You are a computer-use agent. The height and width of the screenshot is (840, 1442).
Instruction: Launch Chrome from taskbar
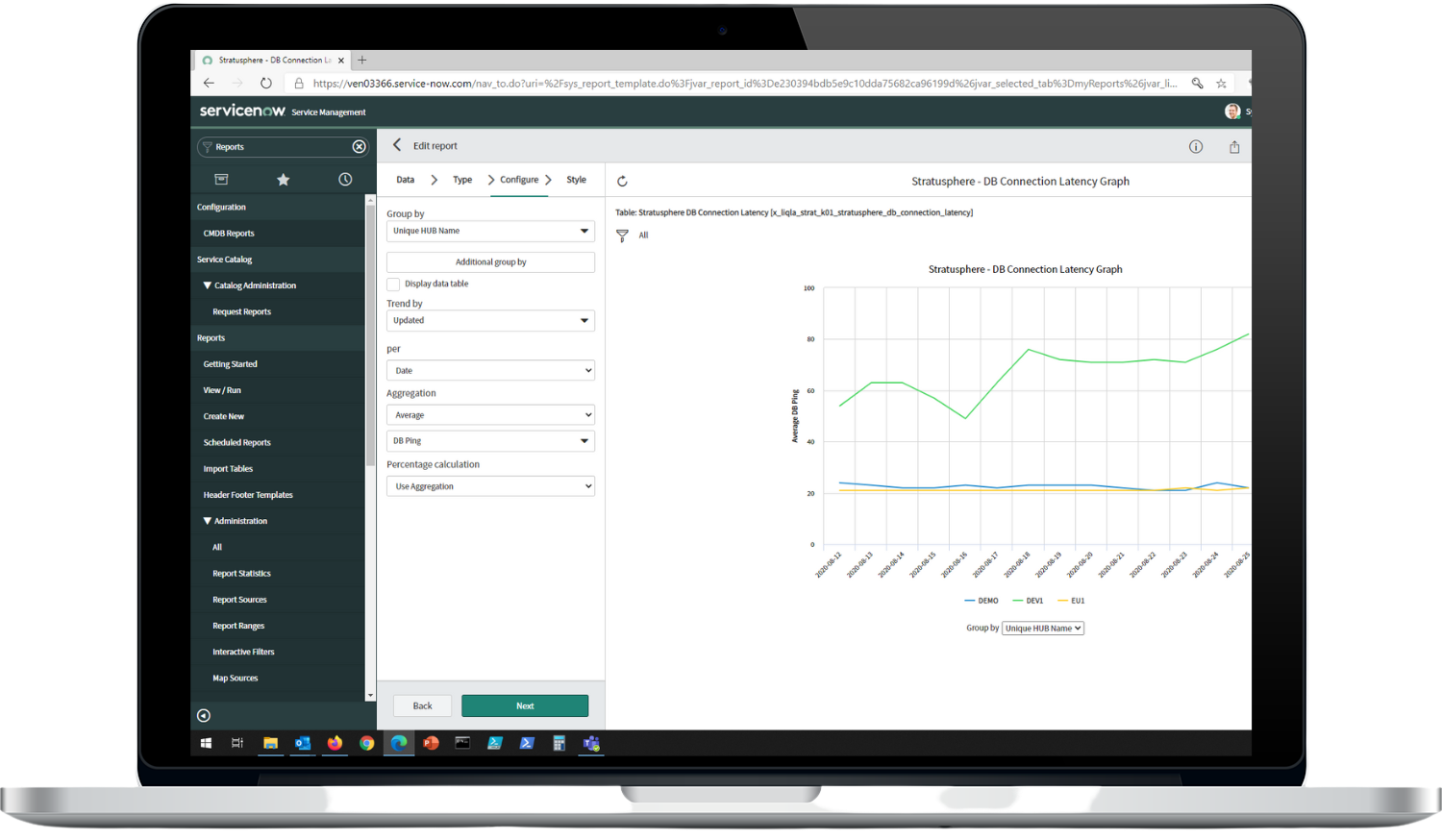tap(366, 743)
